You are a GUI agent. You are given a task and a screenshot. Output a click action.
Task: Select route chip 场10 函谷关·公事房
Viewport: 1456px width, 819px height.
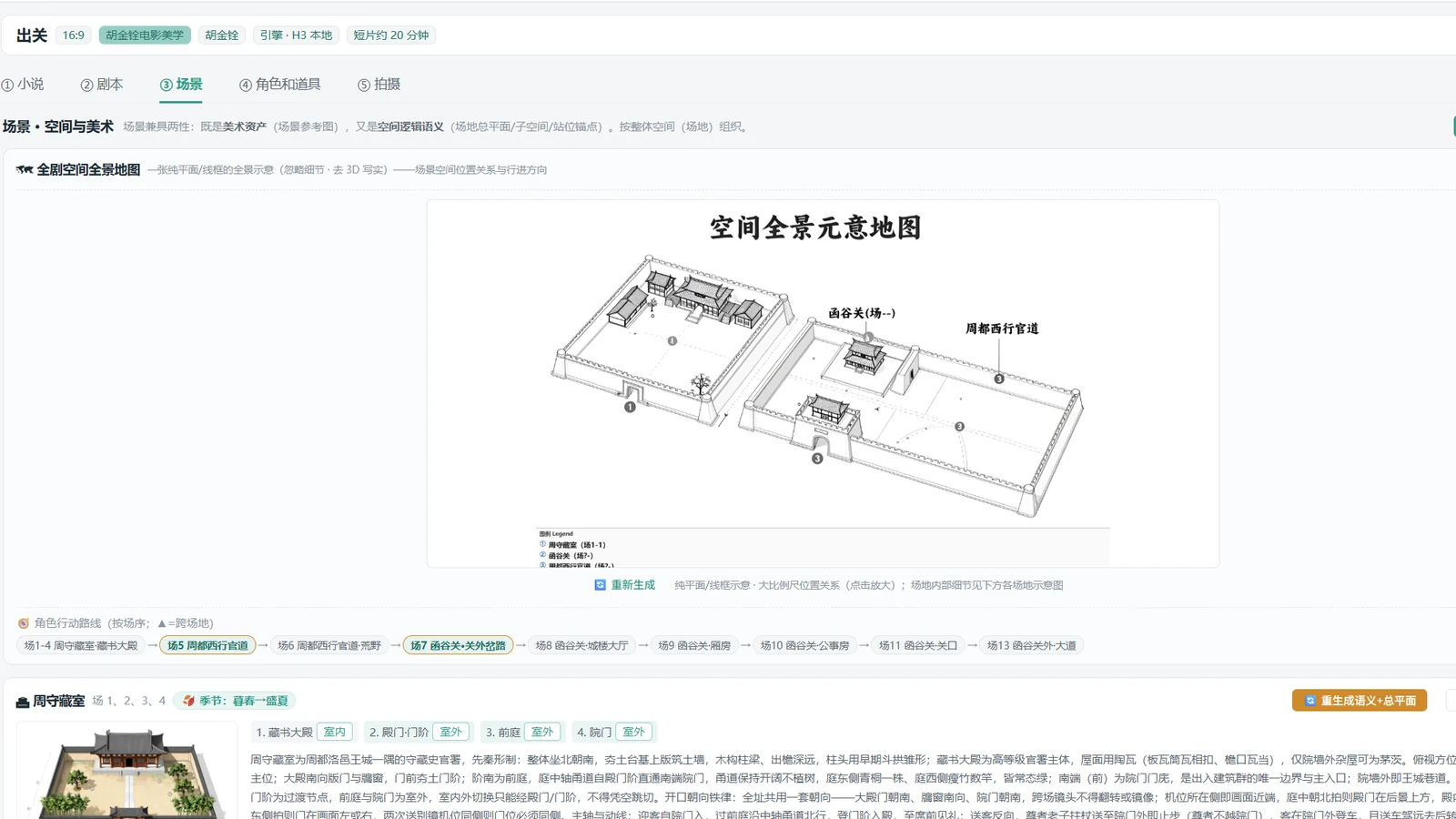[805, 645]
